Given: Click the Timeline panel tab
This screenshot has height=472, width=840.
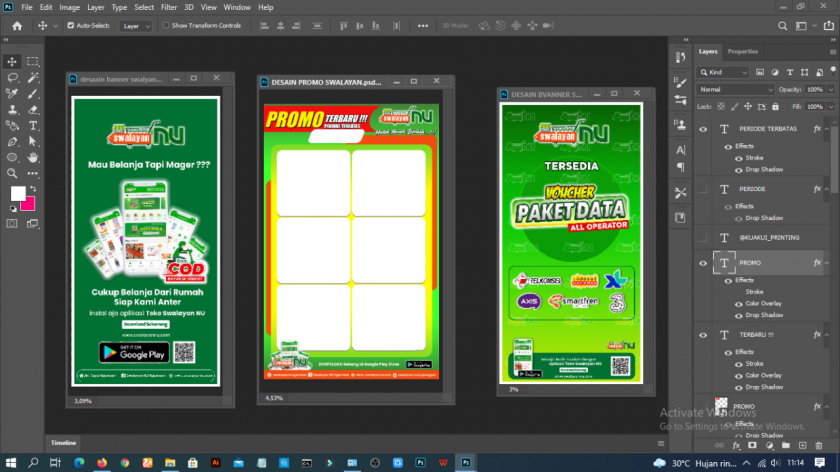Looking at the screenshot, I should click(x=63, y=443).
